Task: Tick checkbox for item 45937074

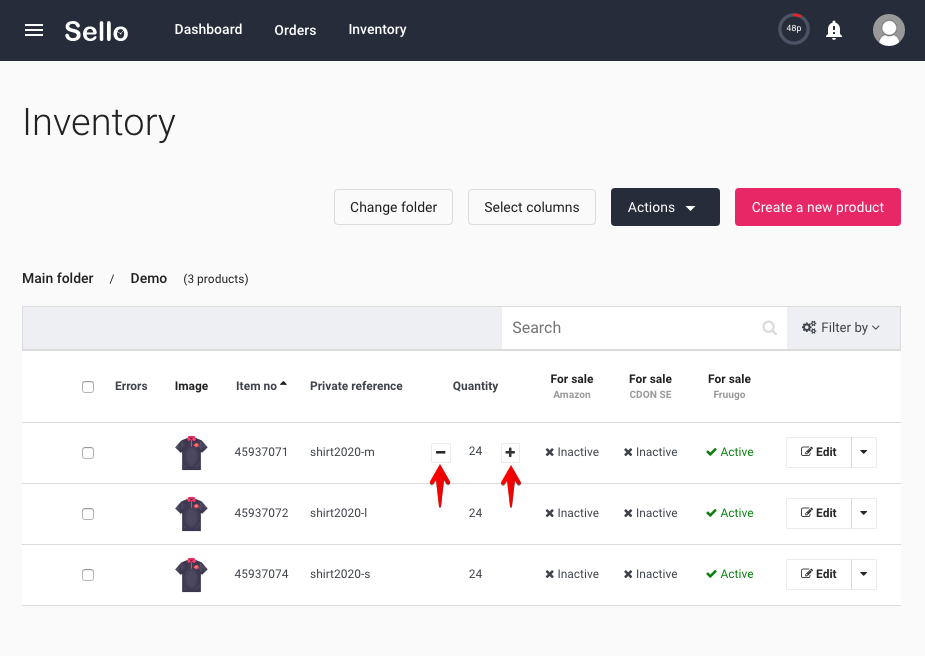Action: [88, 575]
